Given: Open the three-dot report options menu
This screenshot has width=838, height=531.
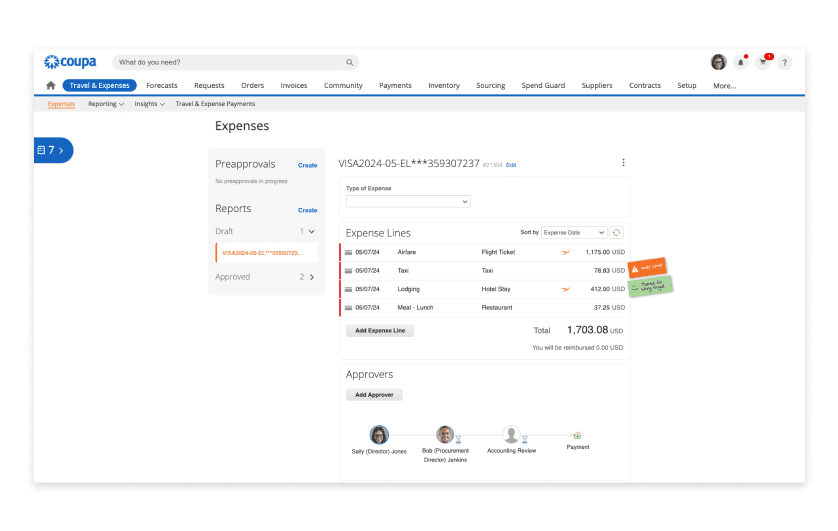Looking at the screenshot, I should pyautogui.click(x=623, y=163).
